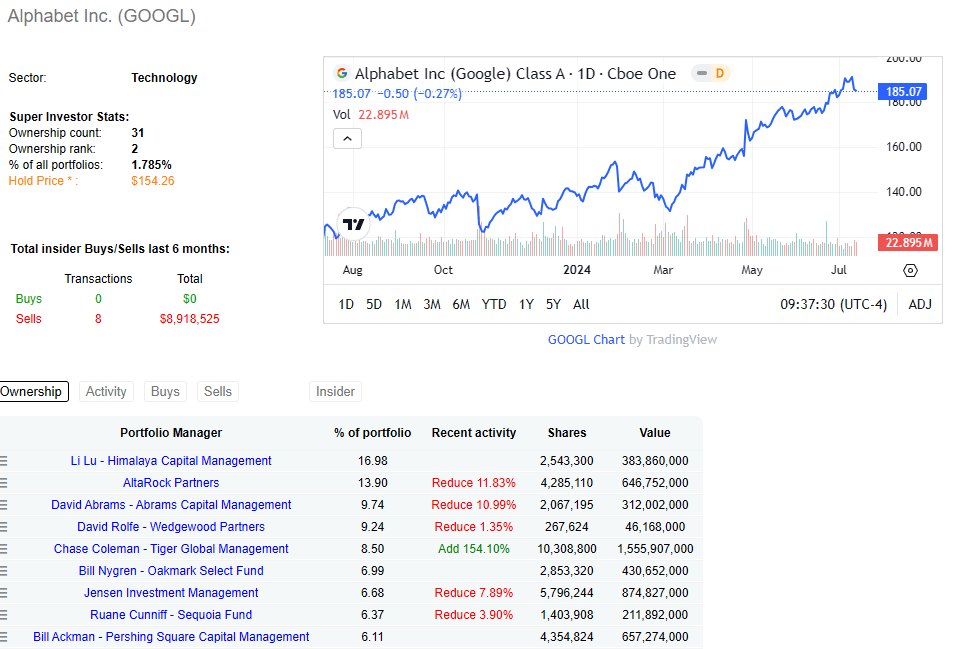Open the GOOGL Chart link below the chart
This screenshot has height=649, width=961.
(586, 339)
